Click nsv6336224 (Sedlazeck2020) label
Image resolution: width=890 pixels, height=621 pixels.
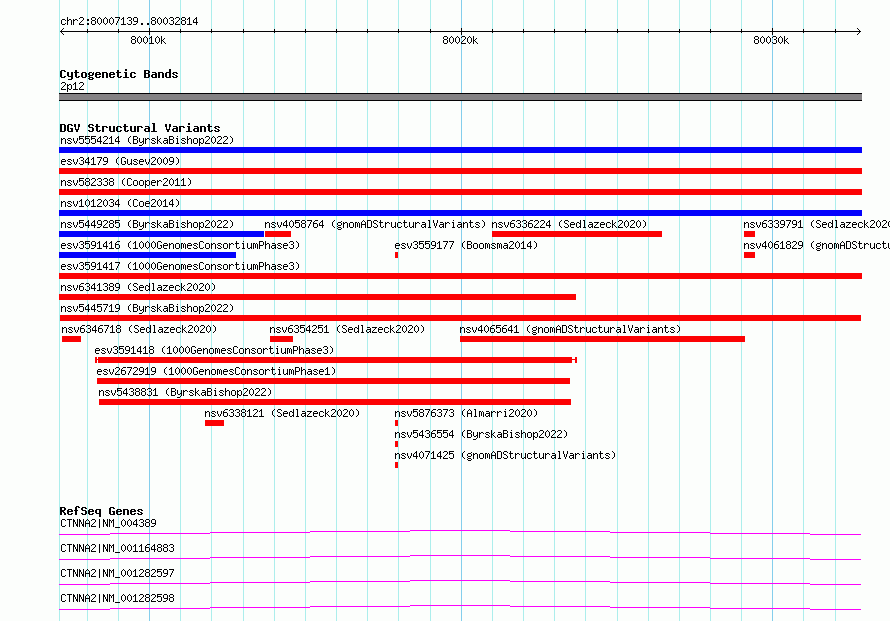[569, 224]
